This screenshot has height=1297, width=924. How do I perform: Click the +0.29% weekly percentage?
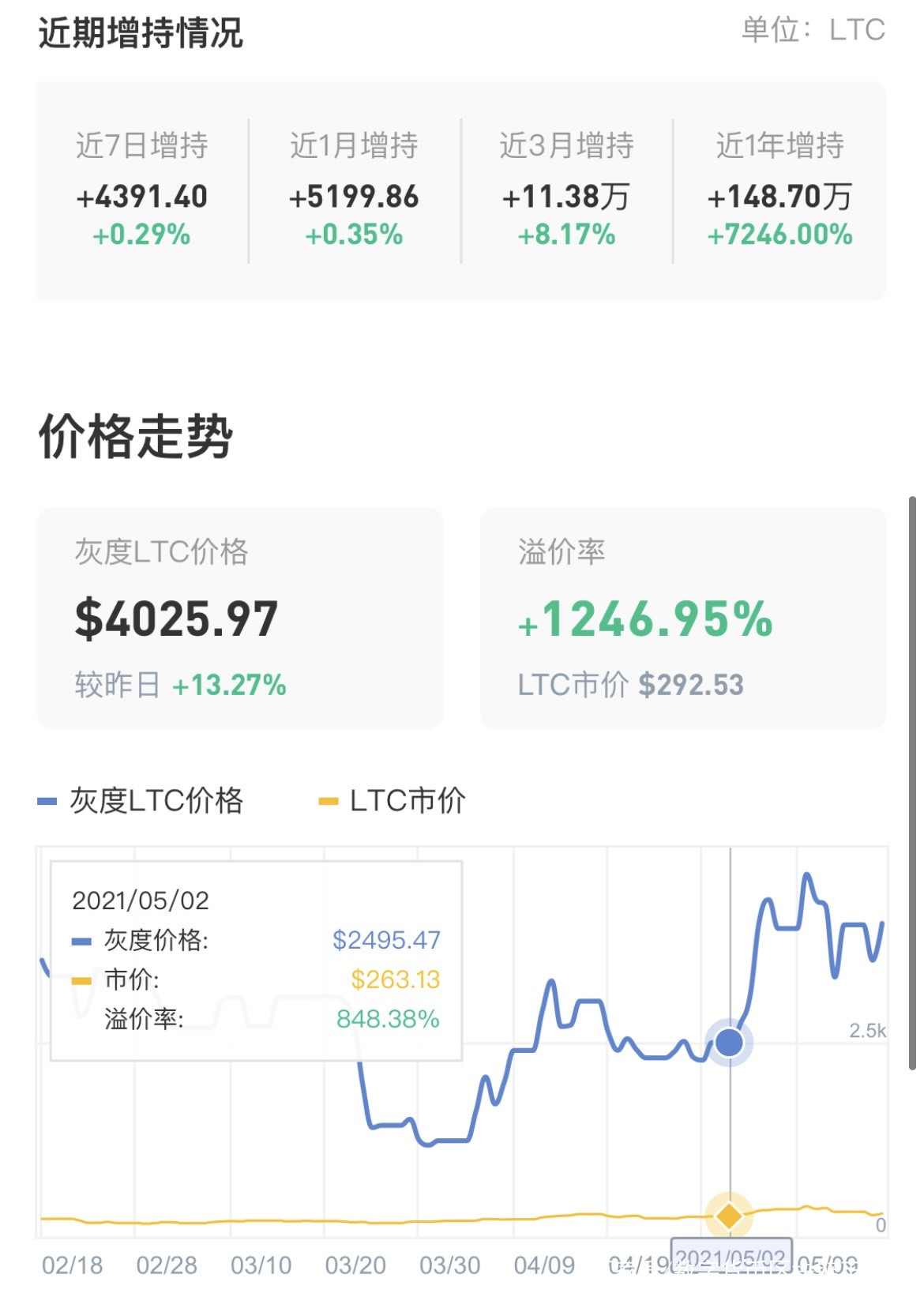click(x=142, y=235)
